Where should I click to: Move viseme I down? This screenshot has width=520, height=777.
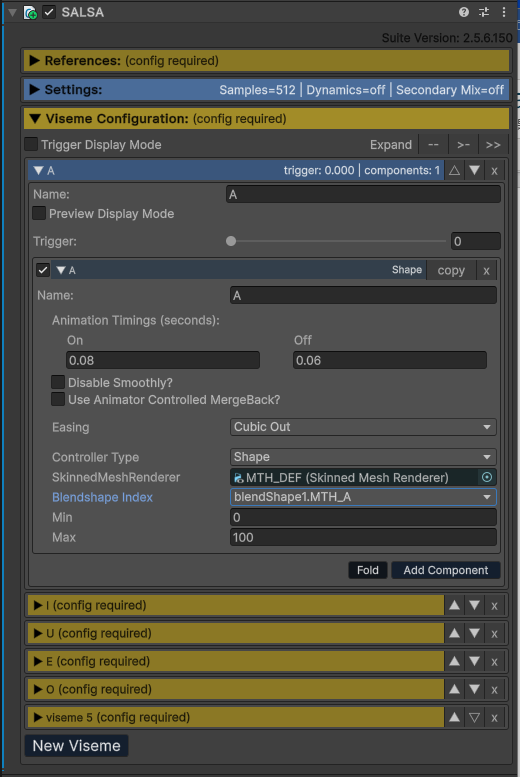point(474,606)
